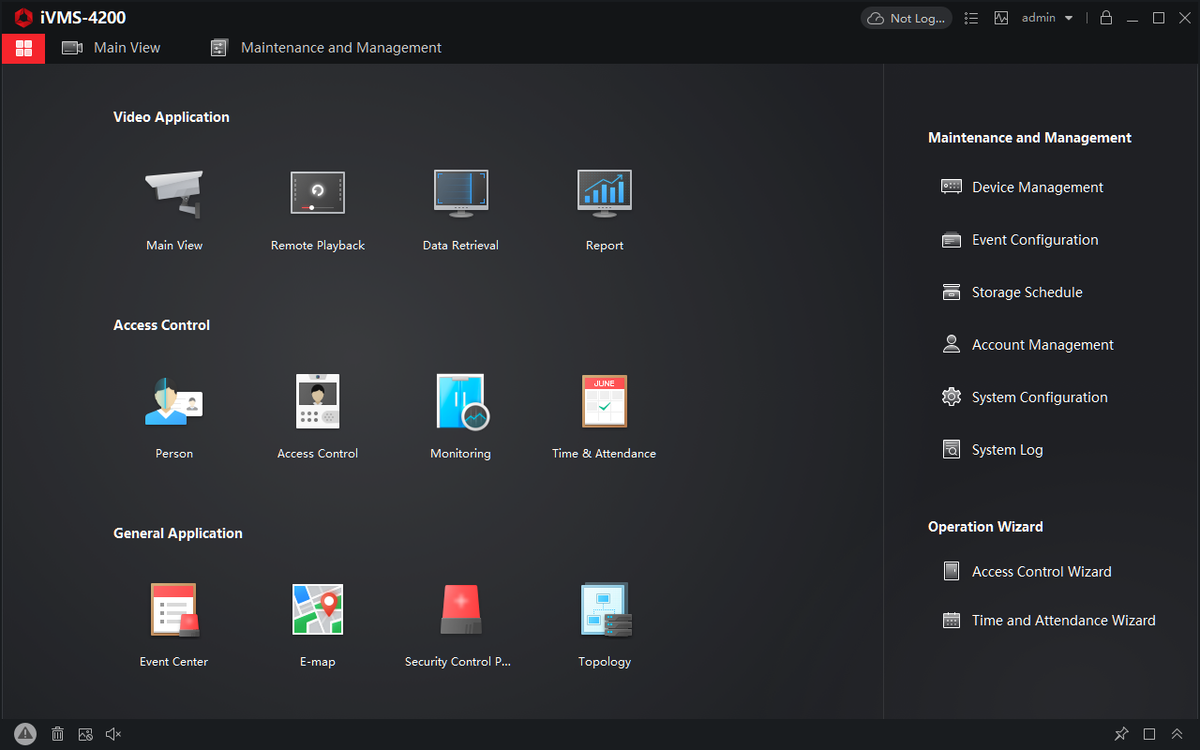Click the Device Management icon

951,187
